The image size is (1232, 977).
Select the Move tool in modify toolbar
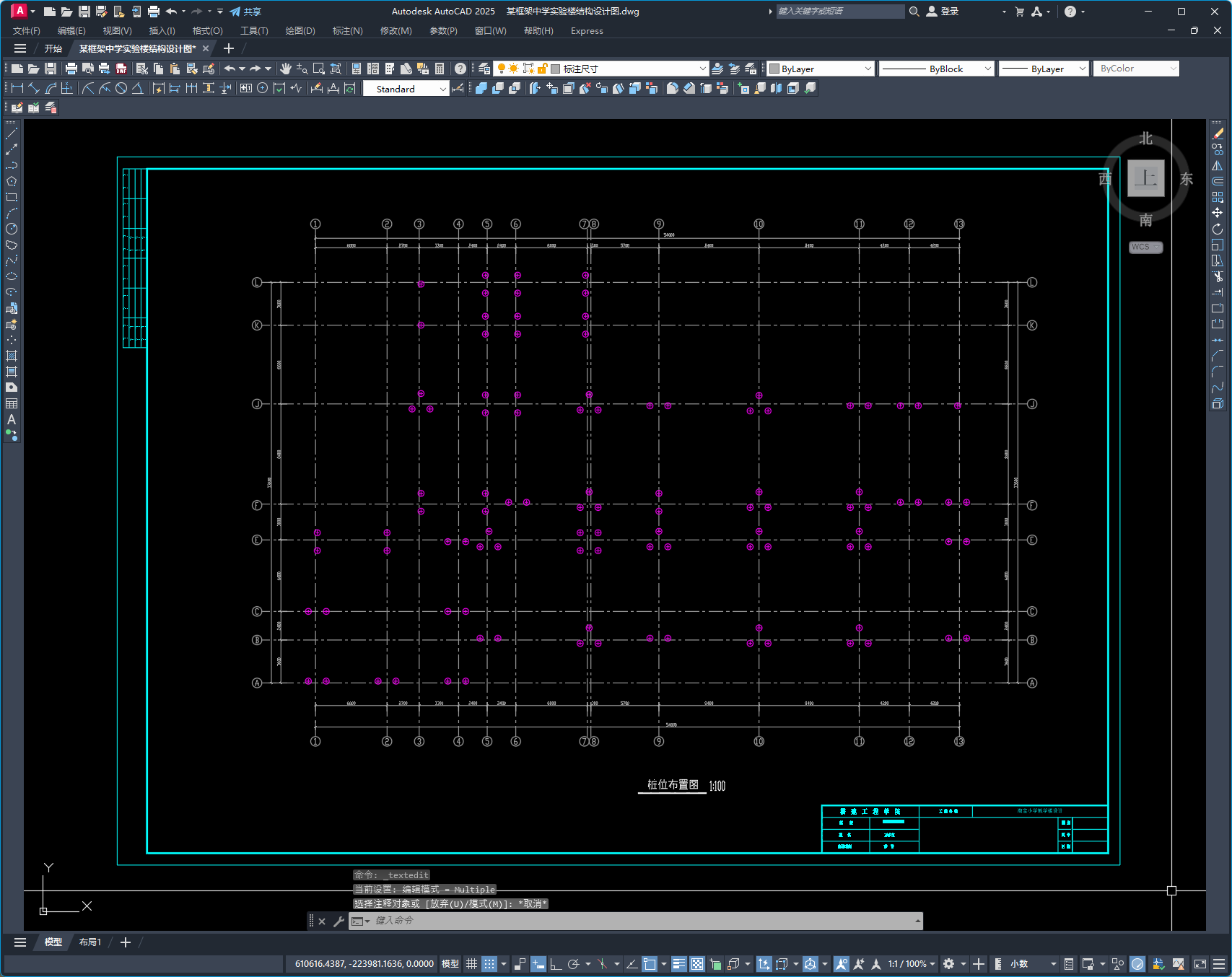click(x=1218, y=213)
